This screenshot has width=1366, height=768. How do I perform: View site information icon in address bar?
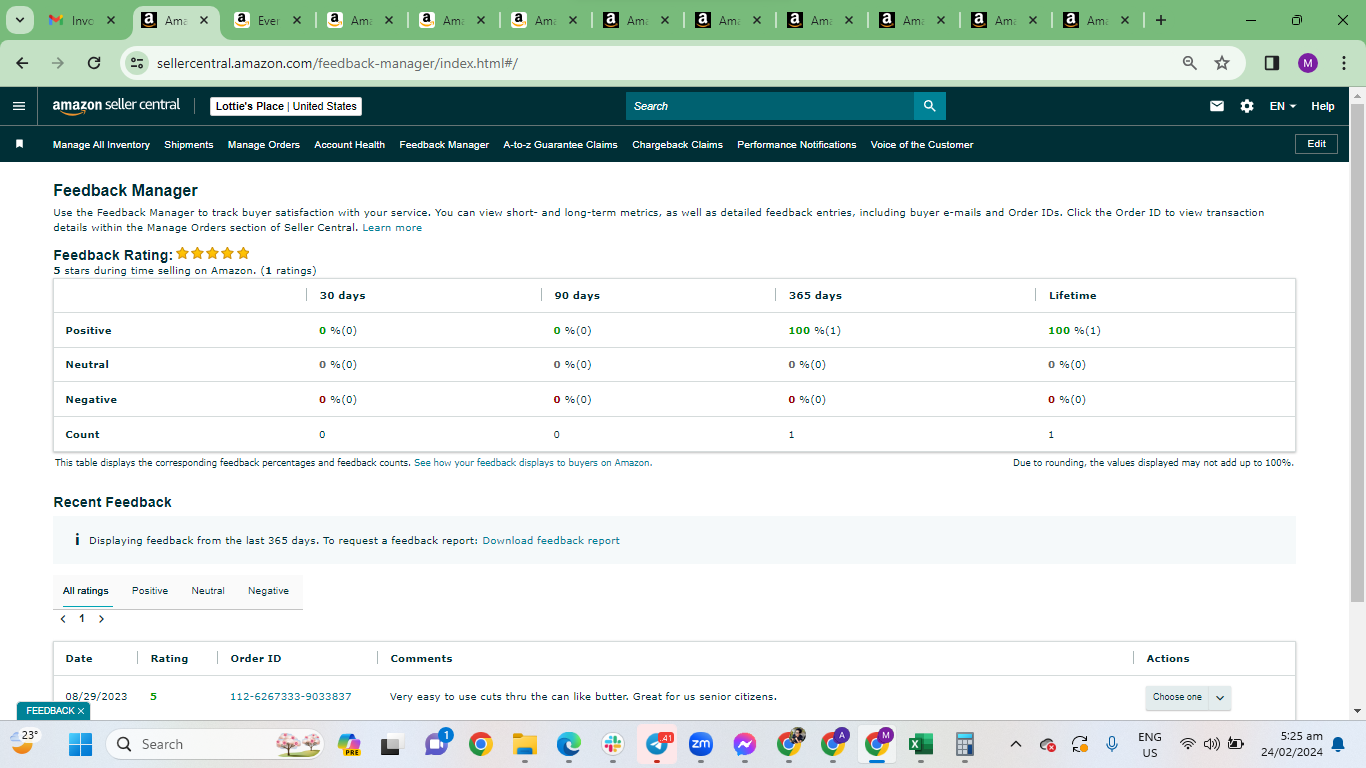click(138, 63)
